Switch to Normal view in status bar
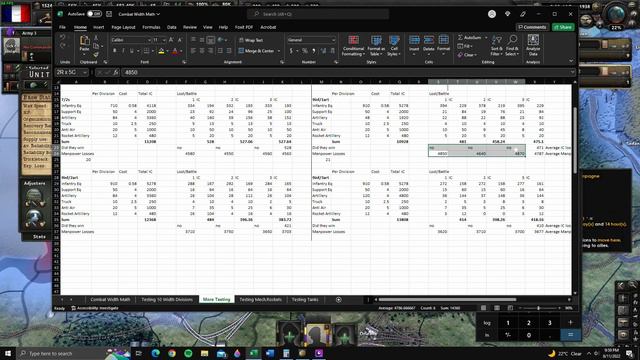This screenshot has height=360, width=640. coord(483,308)
